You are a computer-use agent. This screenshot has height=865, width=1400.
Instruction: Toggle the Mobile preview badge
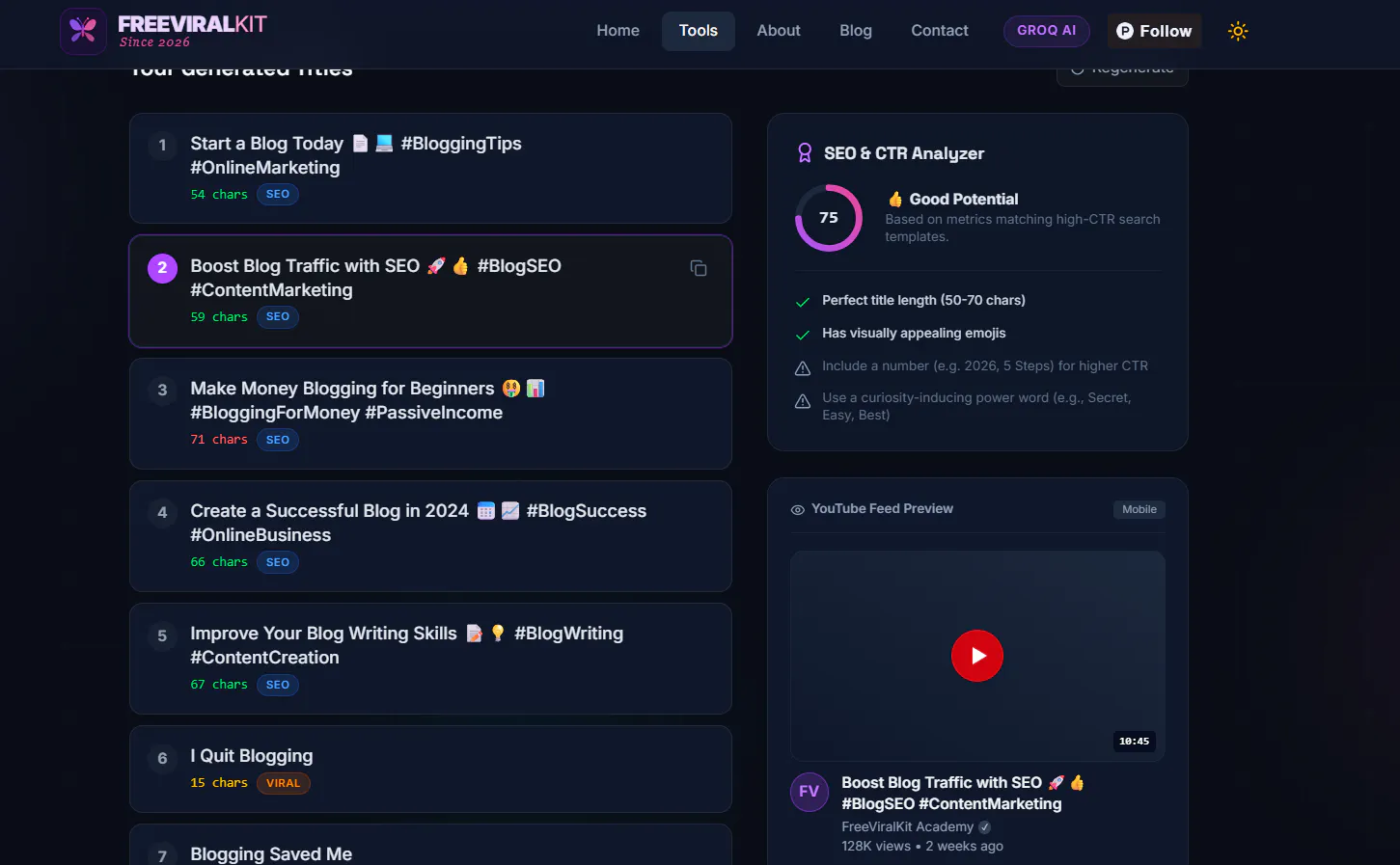[x=1139, y=509]
